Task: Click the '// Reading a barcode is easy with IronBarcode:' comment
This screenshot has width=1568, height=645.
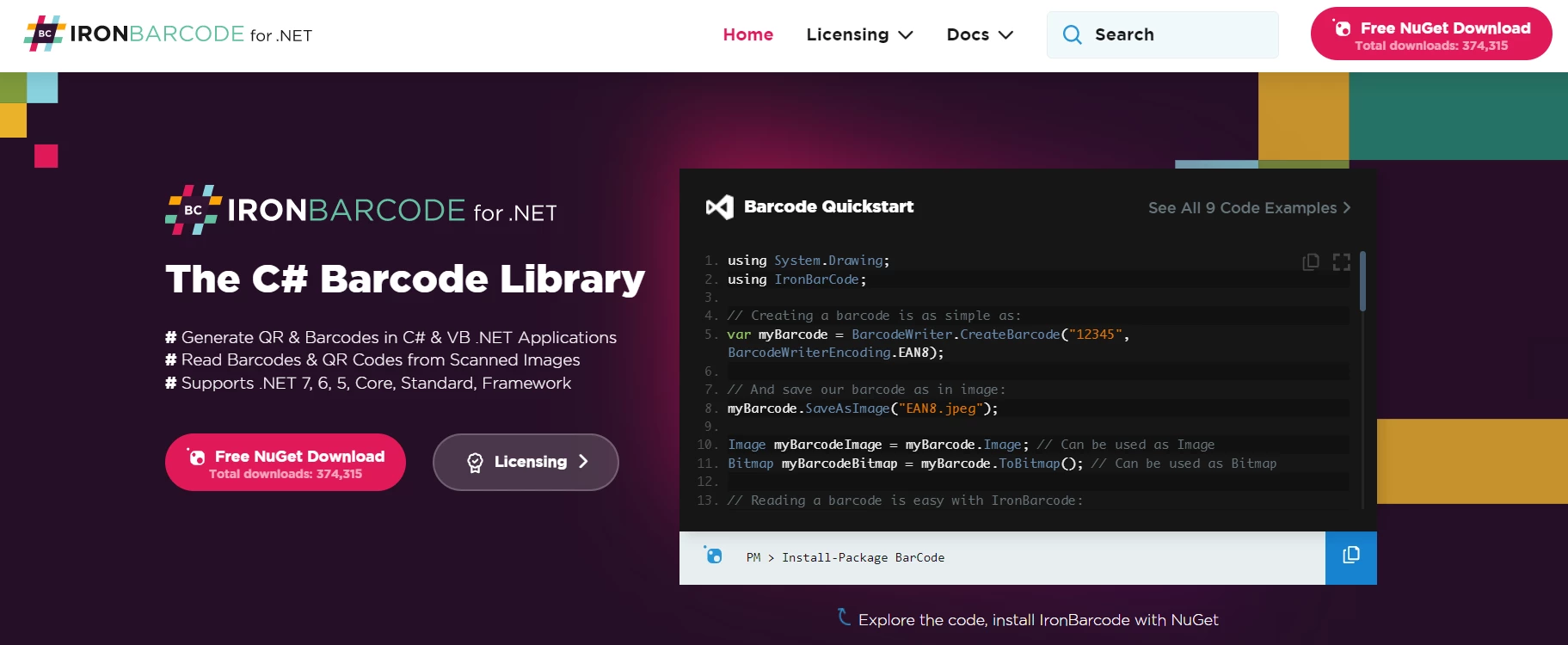Action: point(905,501)
